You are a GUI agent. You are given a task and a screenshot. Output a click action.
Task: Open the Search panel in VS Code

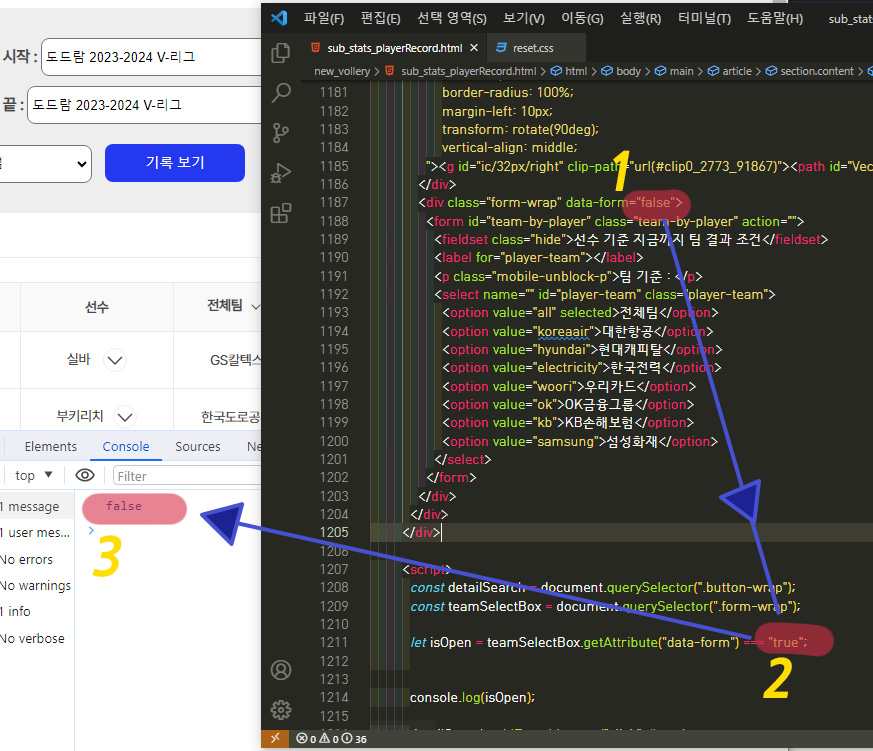pyautogui.click(x=281, y=92)
